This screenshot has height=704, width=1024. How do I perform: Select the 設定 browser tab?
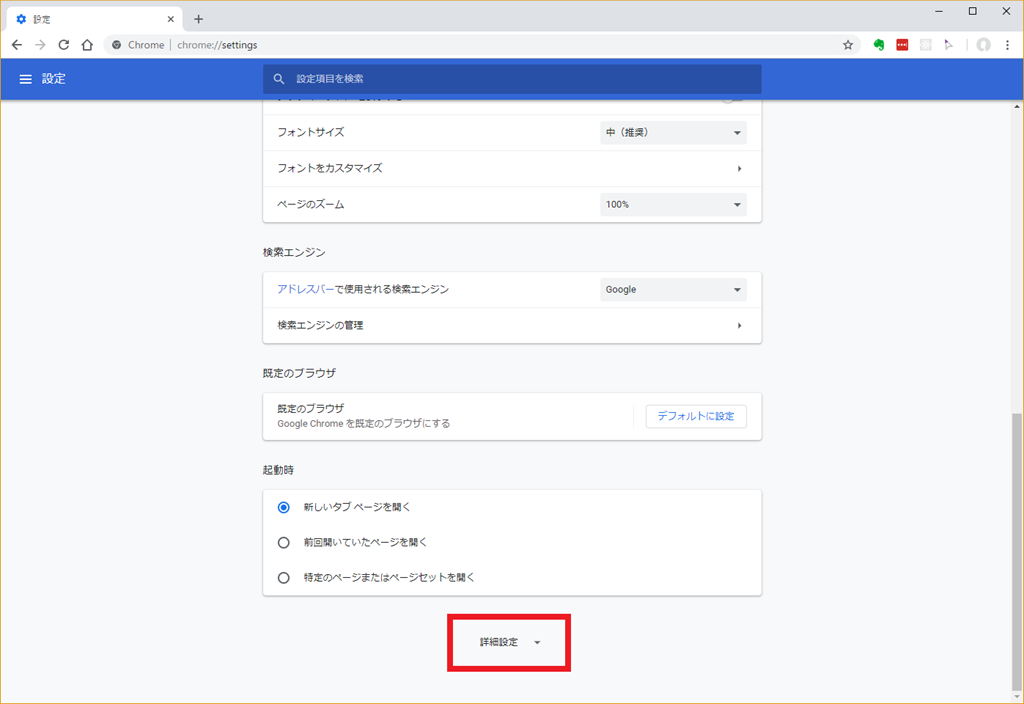point(95,19)
